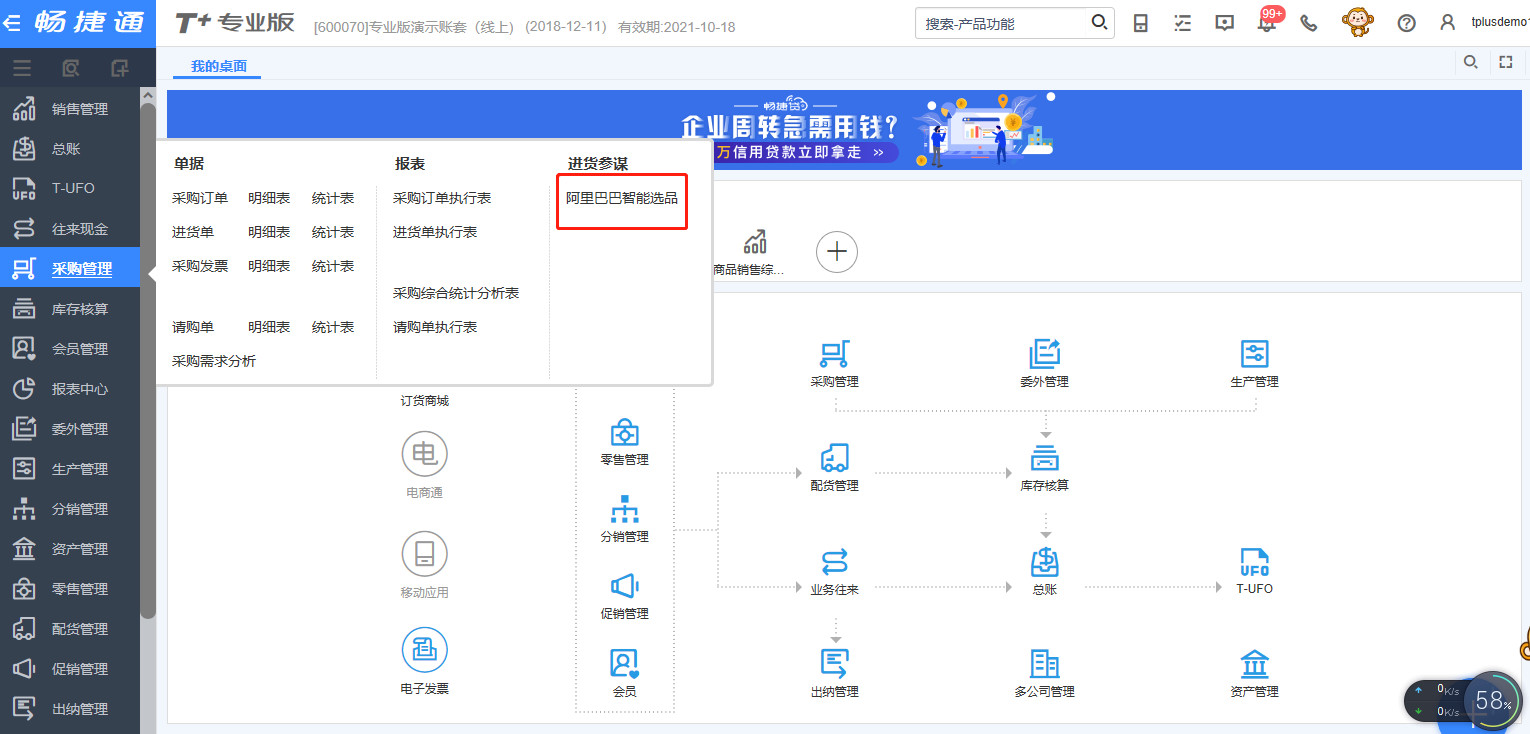Open 阿里巴巴智能选品 link
The image size is (1530, 734).
click(622, 198)
